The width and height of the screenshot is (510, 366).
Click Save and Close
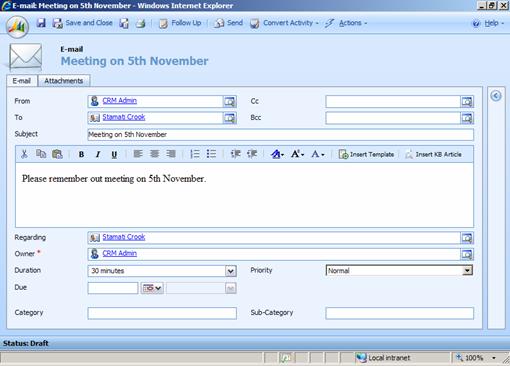pyautogui.click(x=83, y=23)
